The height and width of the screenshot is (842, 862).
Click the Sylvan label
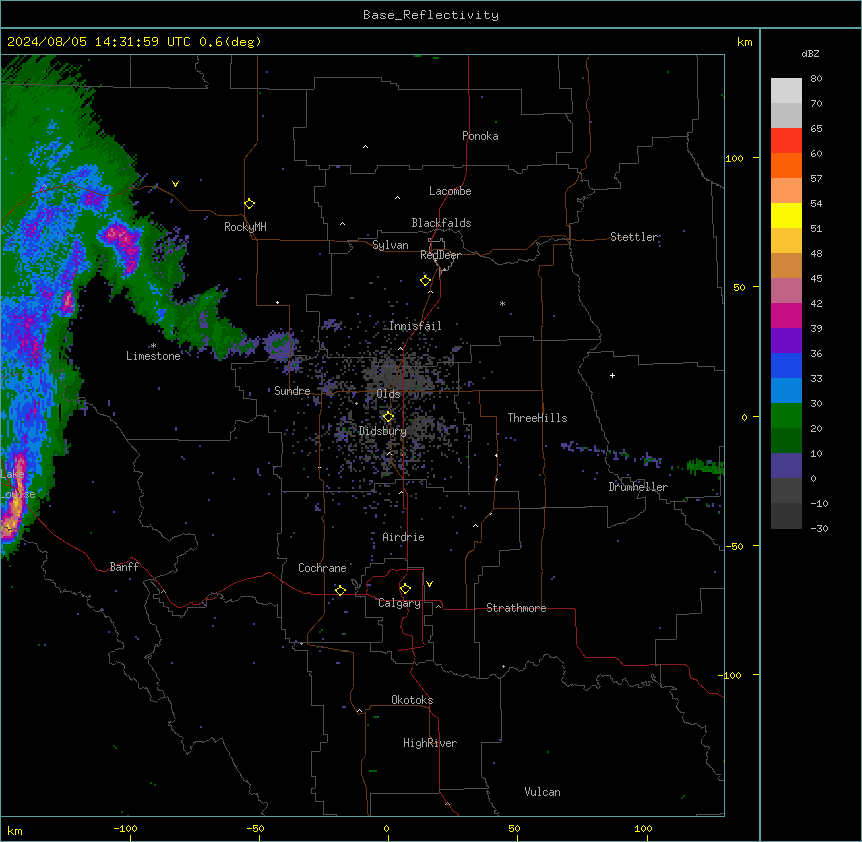tap(390, 245)
